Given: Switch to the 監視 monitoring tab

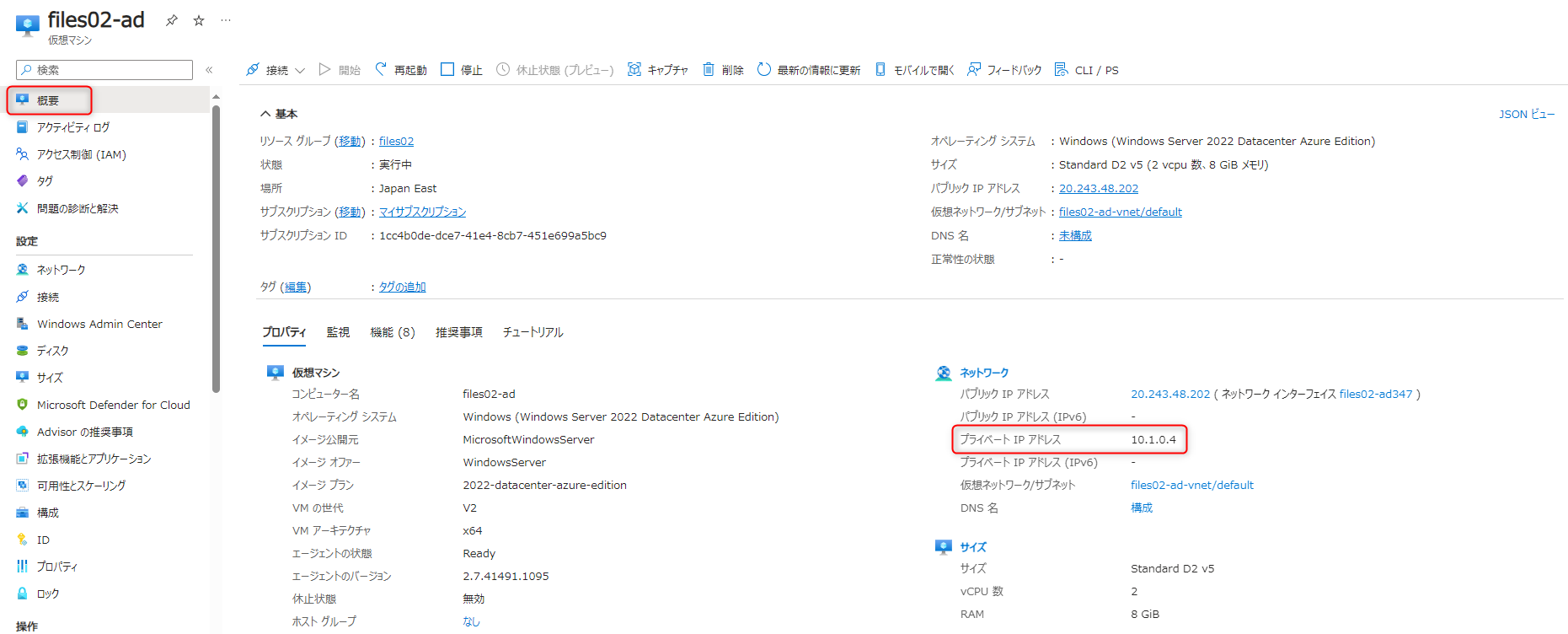Looking at the screenshot, I should point(338,332).
